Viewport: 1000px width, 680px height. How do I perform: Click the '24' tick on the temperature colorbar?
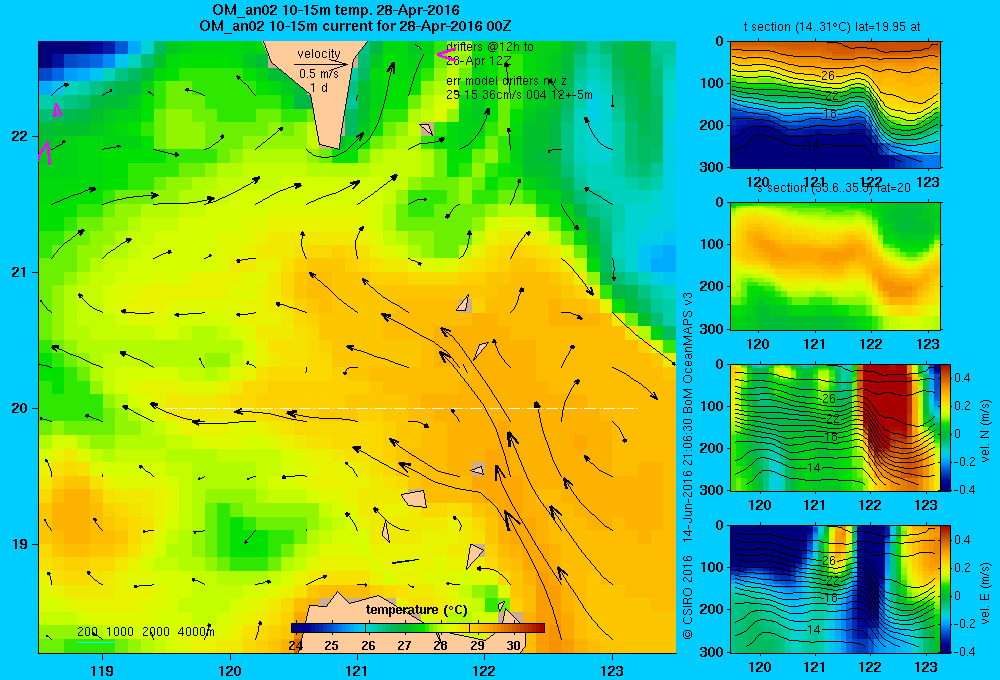(x=295, y=646)
